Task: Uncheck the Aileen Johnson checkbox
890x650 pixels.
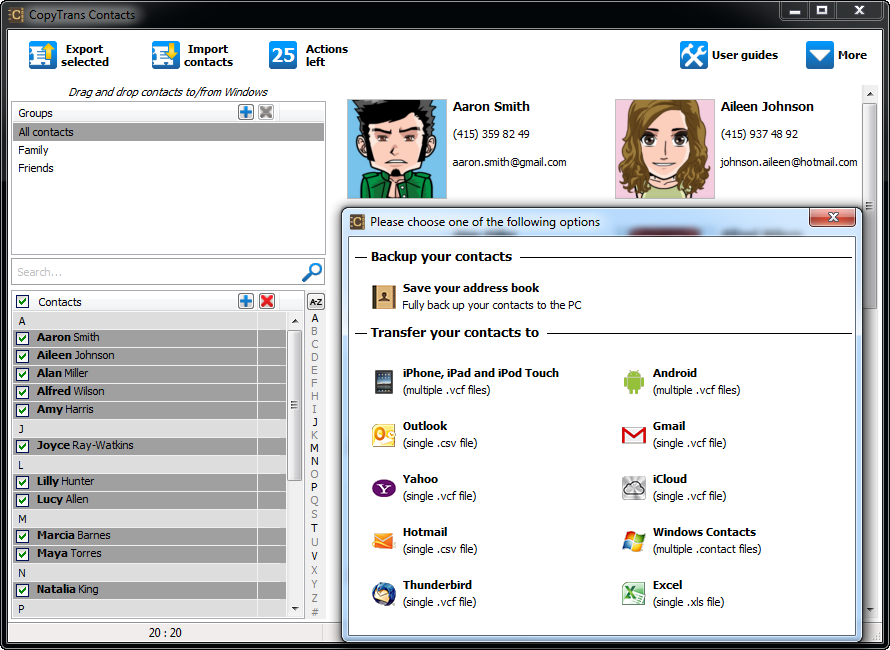Action: (23, 356)
